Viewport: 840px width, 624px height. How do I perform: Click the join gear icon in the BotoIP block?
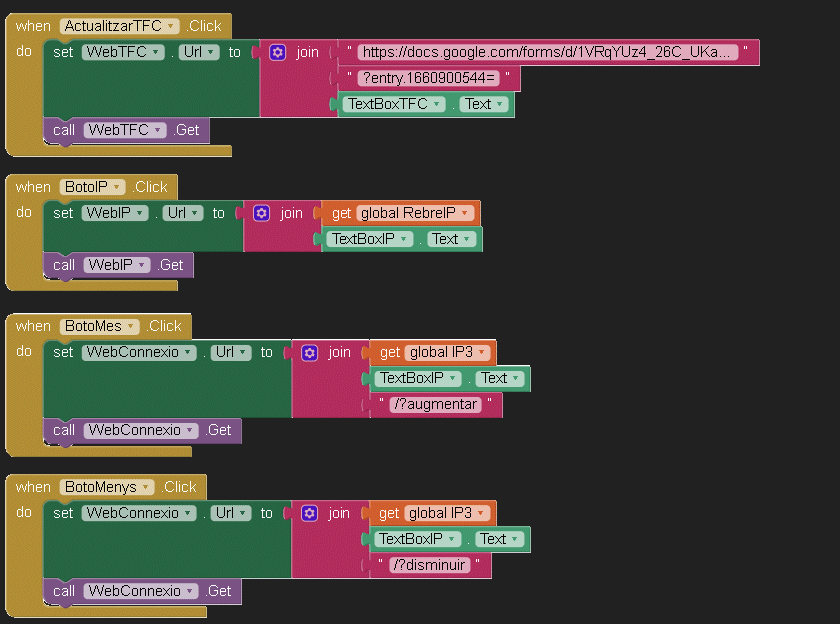coord(262,213)
